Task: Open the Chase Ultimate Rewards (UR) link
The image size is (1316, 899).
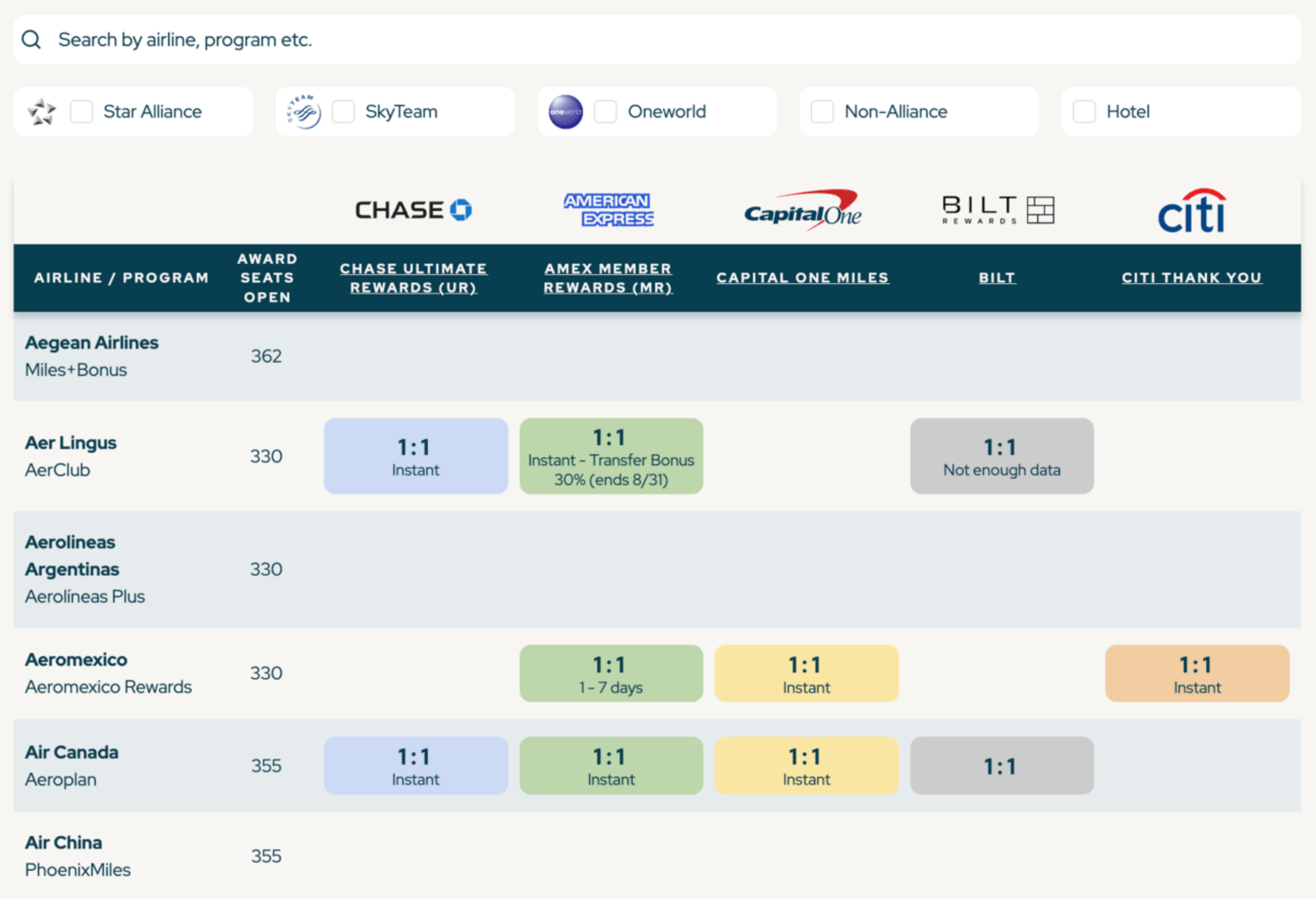Action: pos(413,278)
